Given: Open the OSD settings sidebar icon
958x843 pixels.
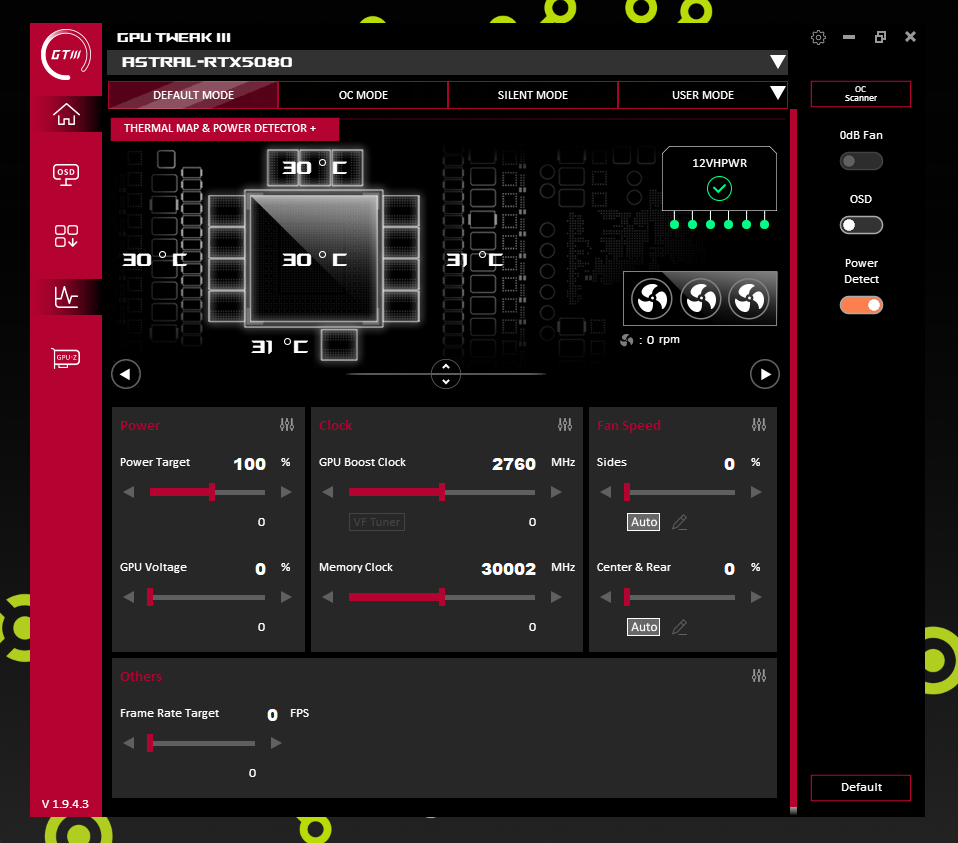Looking at the screenshot, I should click(66, 175).
